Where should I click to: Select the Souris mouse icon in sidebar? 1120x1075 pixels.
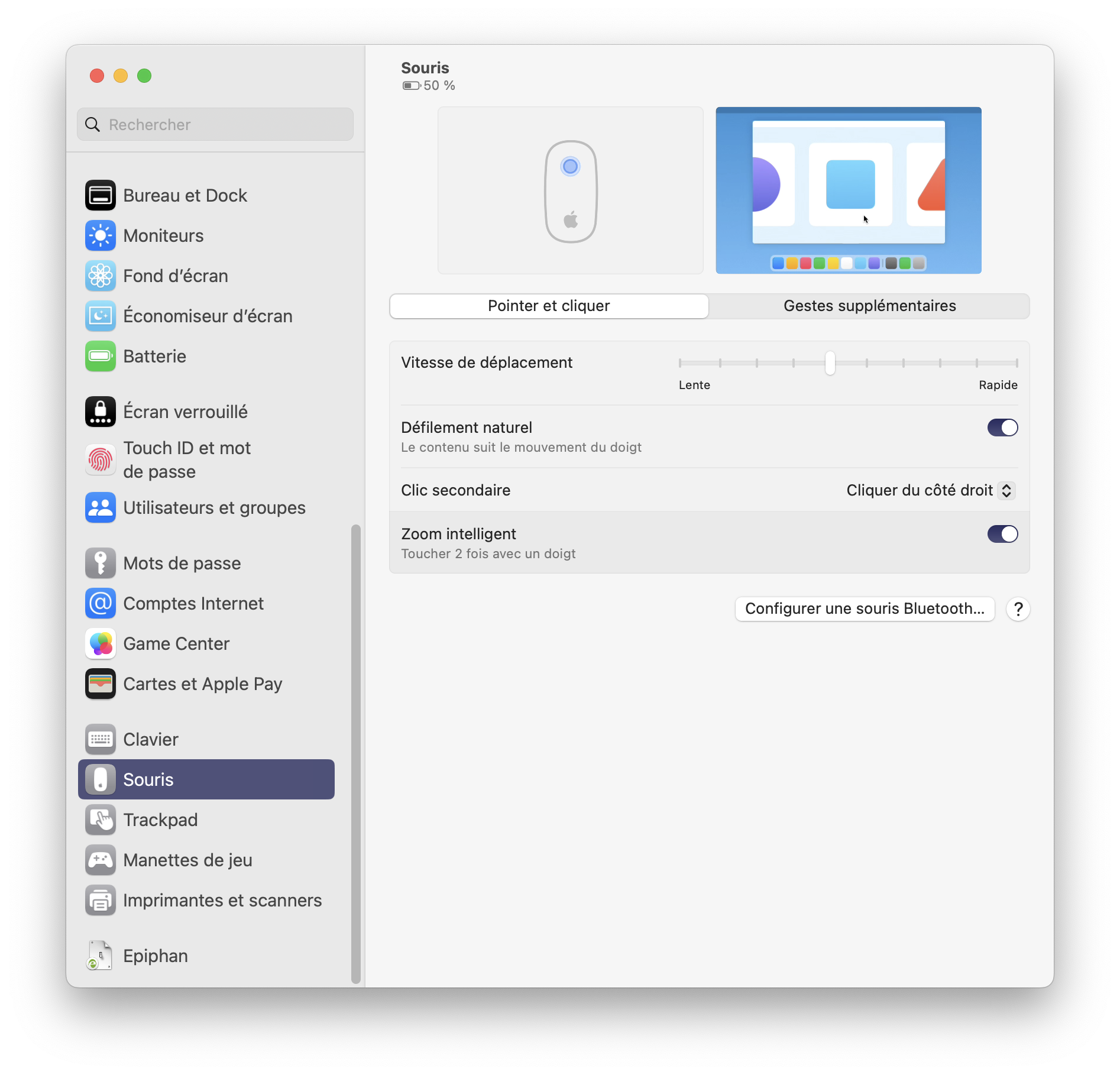coord(101,780)
